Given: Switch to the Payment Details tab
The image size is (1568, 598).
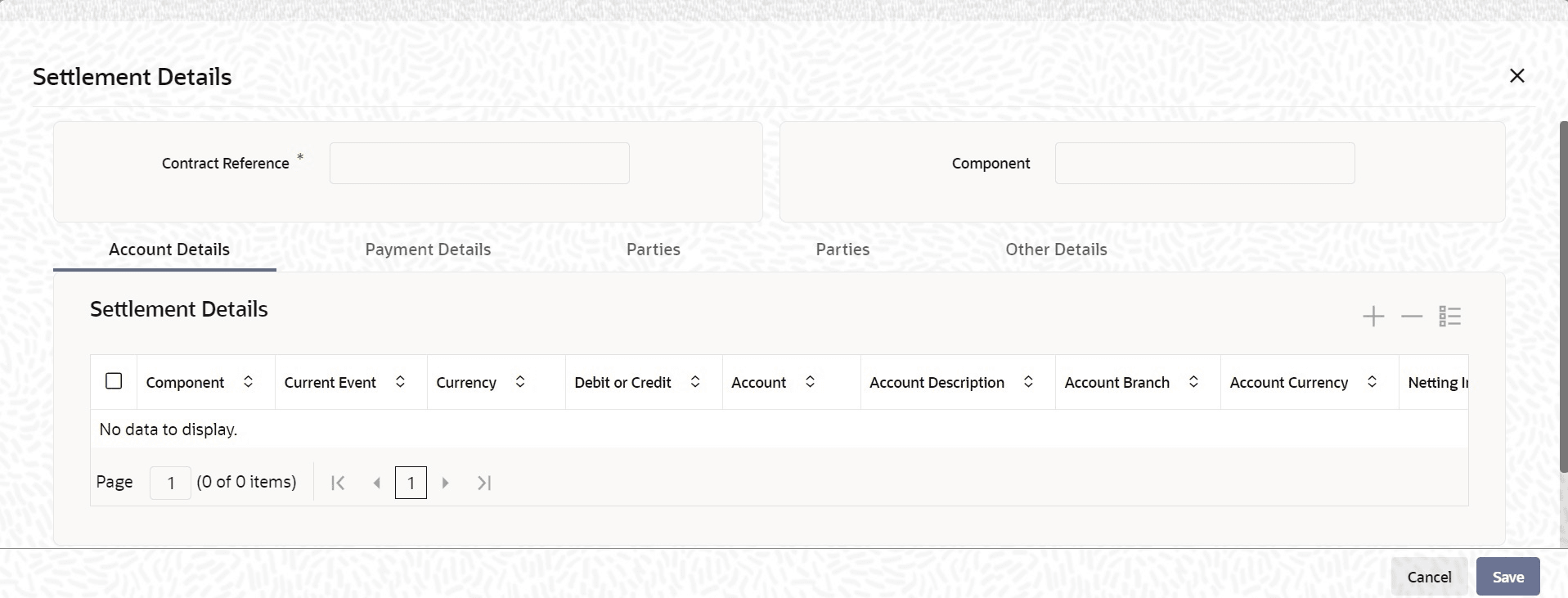Looking at the screenshot, I should (428, 250).
